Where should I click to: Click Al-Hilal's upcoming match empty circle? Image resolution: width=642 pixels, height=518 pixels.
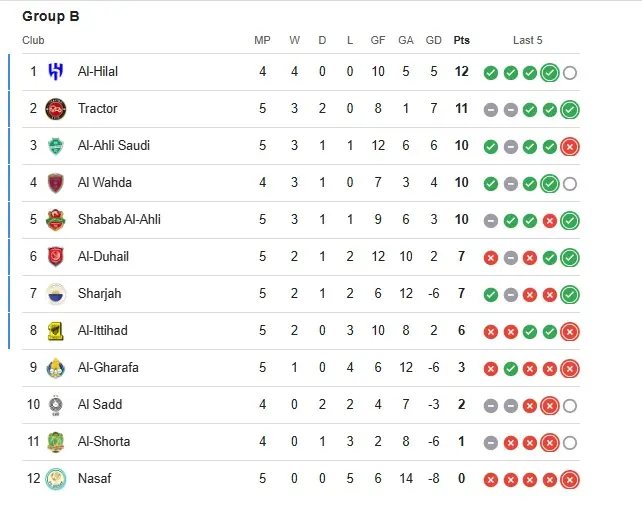tap(570, 73)
